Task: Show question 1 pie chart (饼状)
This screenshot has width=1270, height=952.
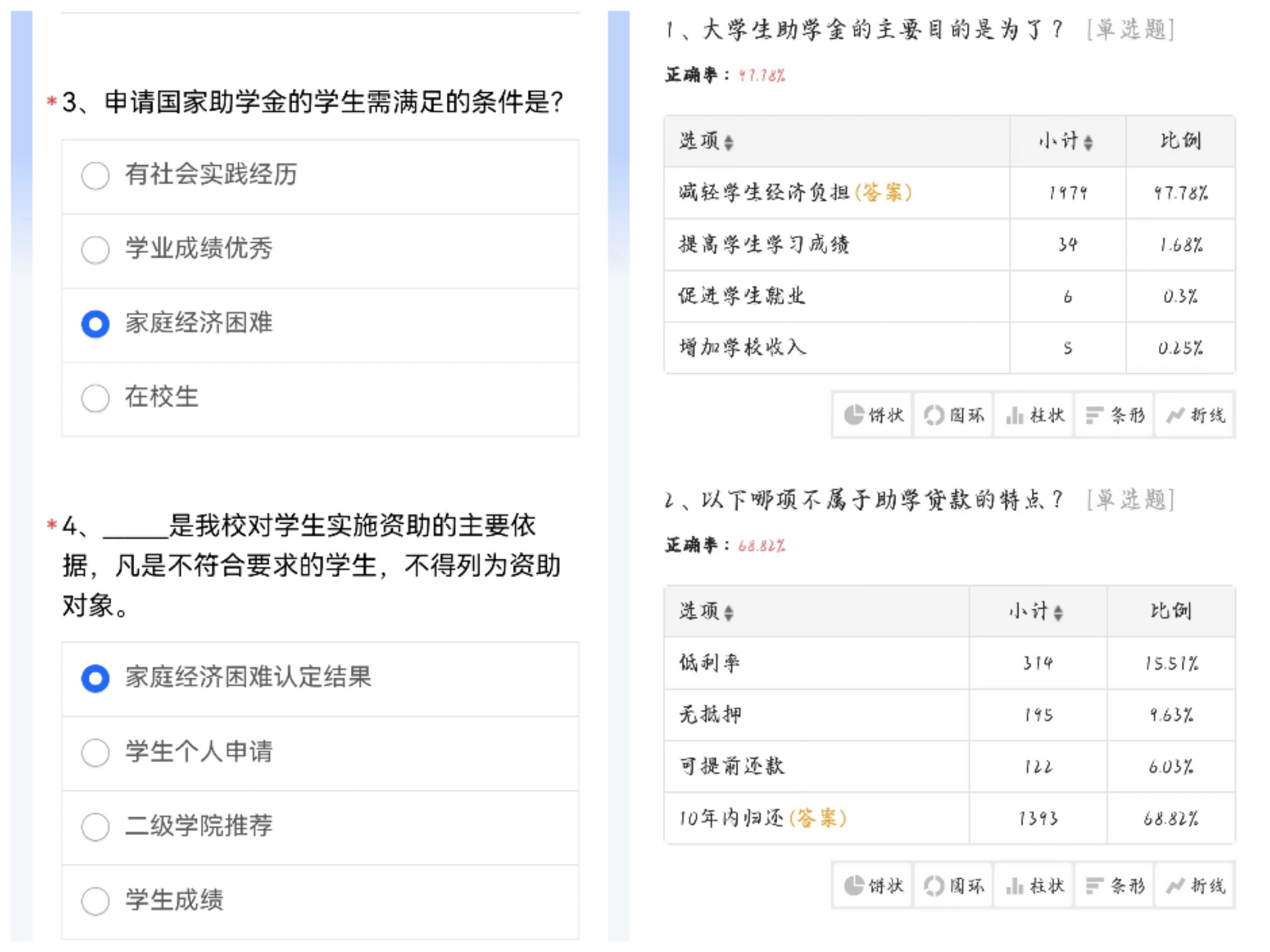Action: (873, 415)
